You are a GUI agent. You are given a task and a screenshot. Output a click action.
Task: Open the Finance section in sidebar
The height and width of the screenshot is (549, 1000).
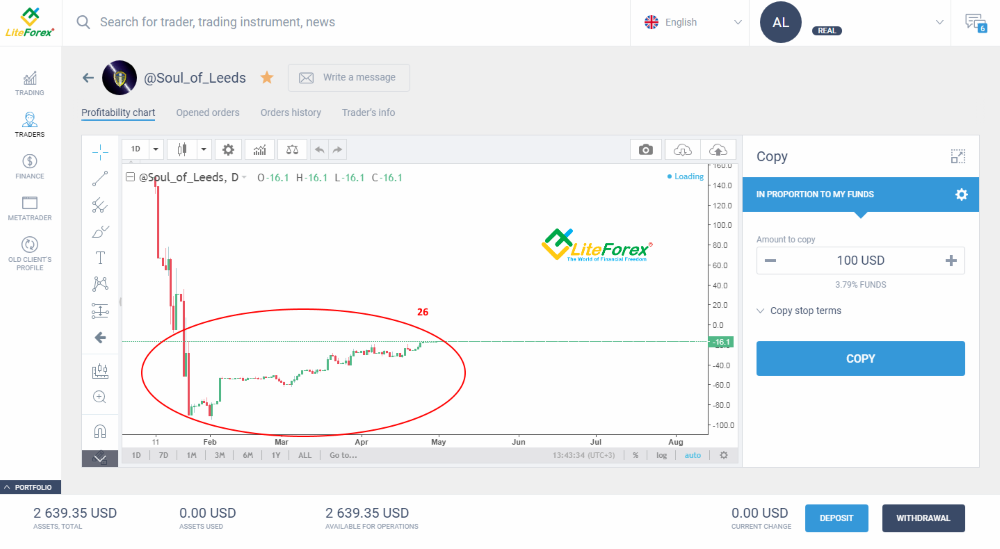coord(30,166)
